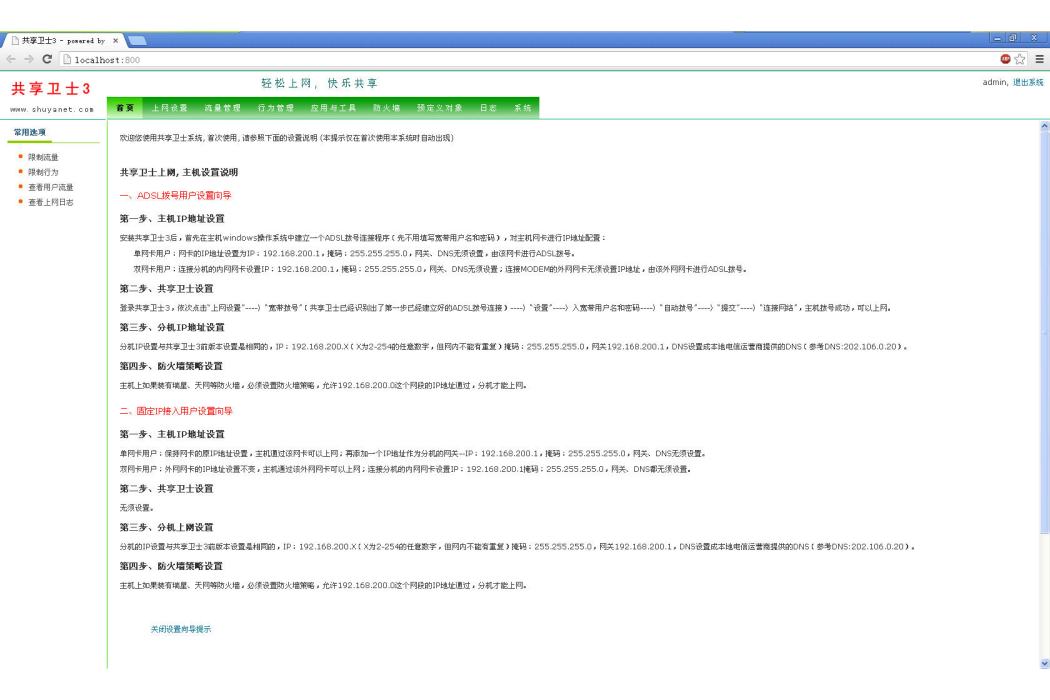Click the 共享卫士3 logo title

pyautogui.click(x=51, y=88)
